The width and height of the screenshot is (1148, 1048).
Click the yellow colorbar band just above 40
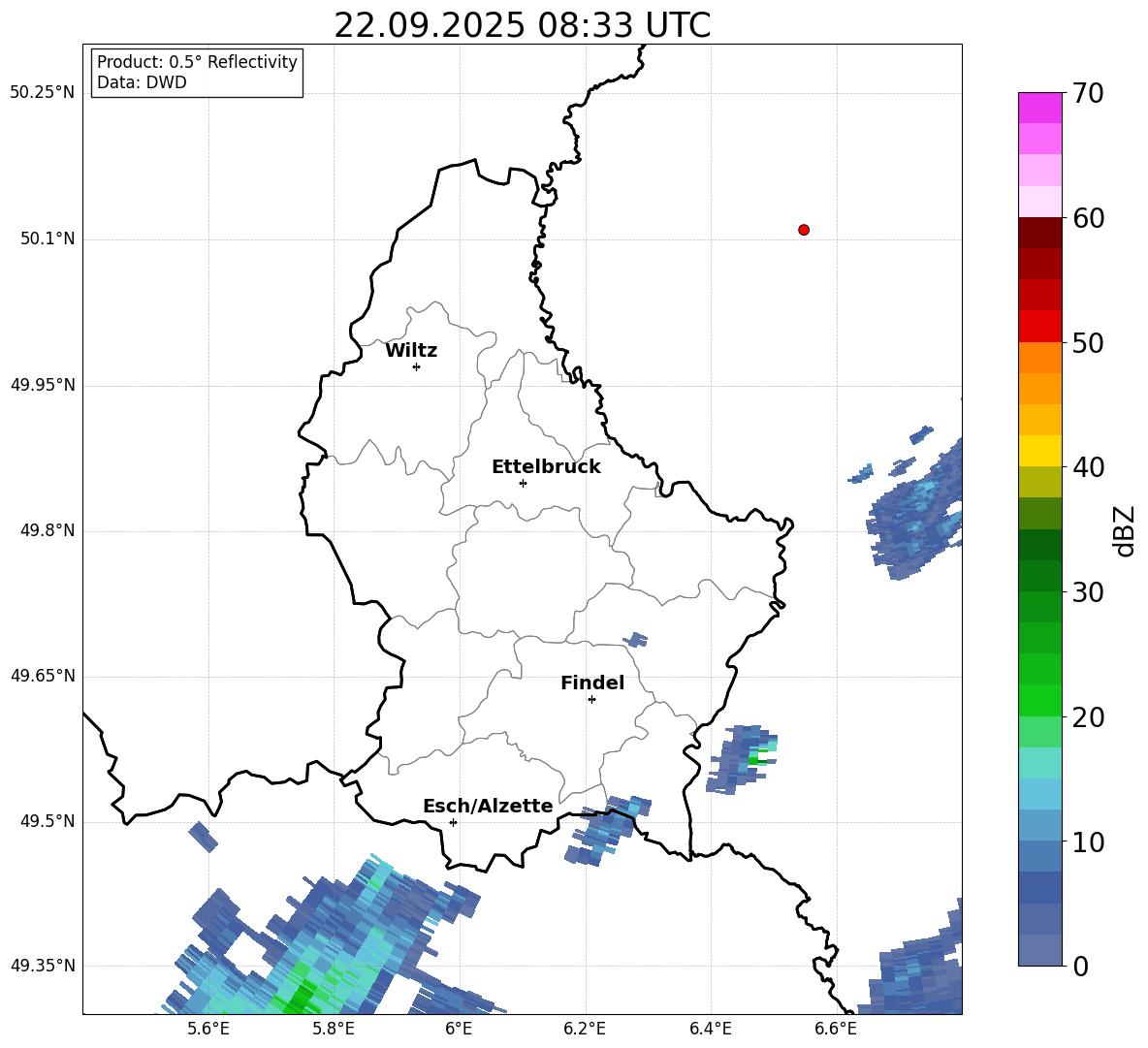point(1039,451)
